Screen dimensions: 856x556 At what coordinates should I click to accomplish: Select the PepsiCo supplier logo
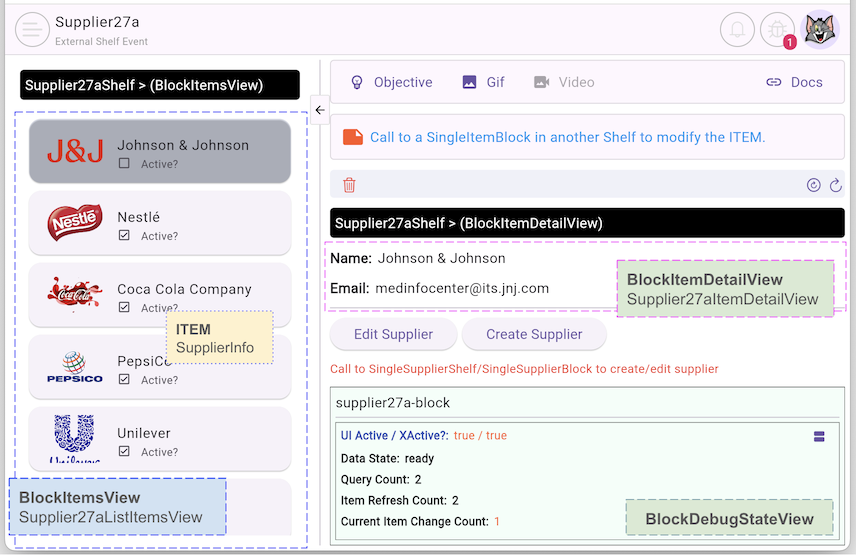[75, 367]
